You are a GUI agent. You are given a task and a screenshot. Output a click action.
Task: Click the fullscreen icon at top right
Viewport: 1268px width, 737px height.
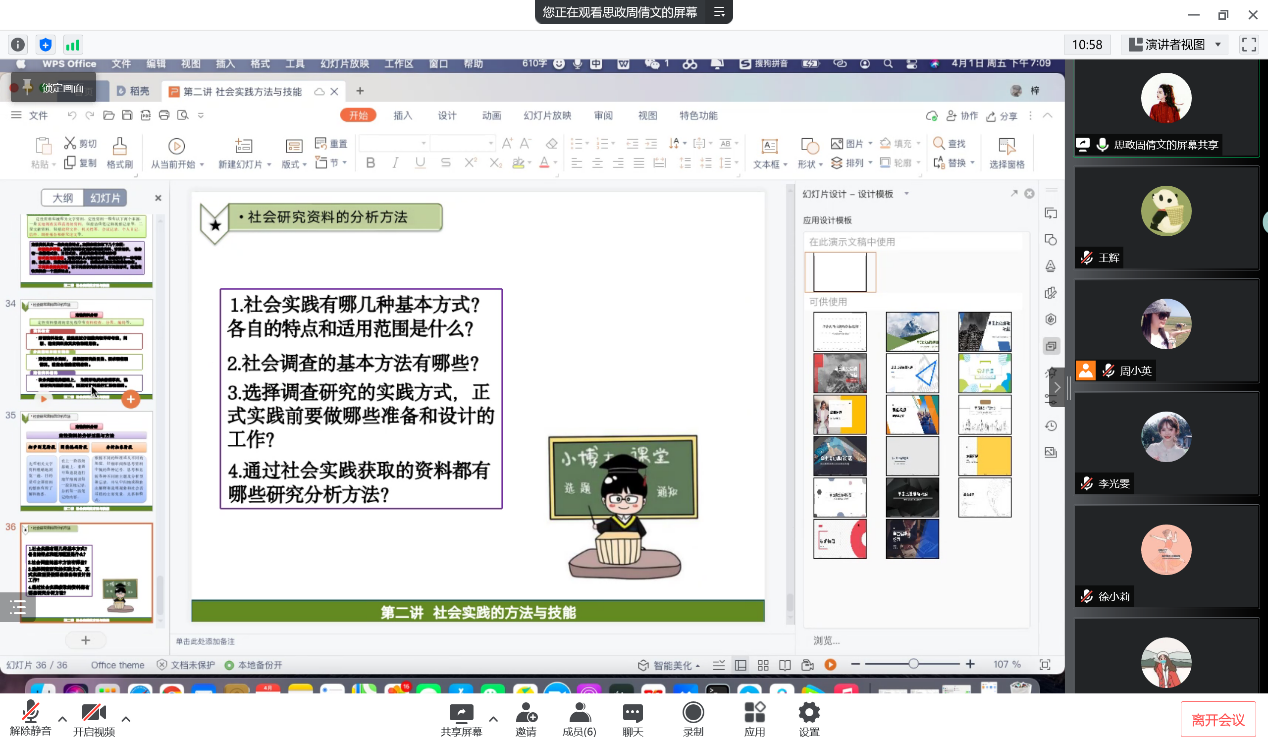coord(1248,44)
